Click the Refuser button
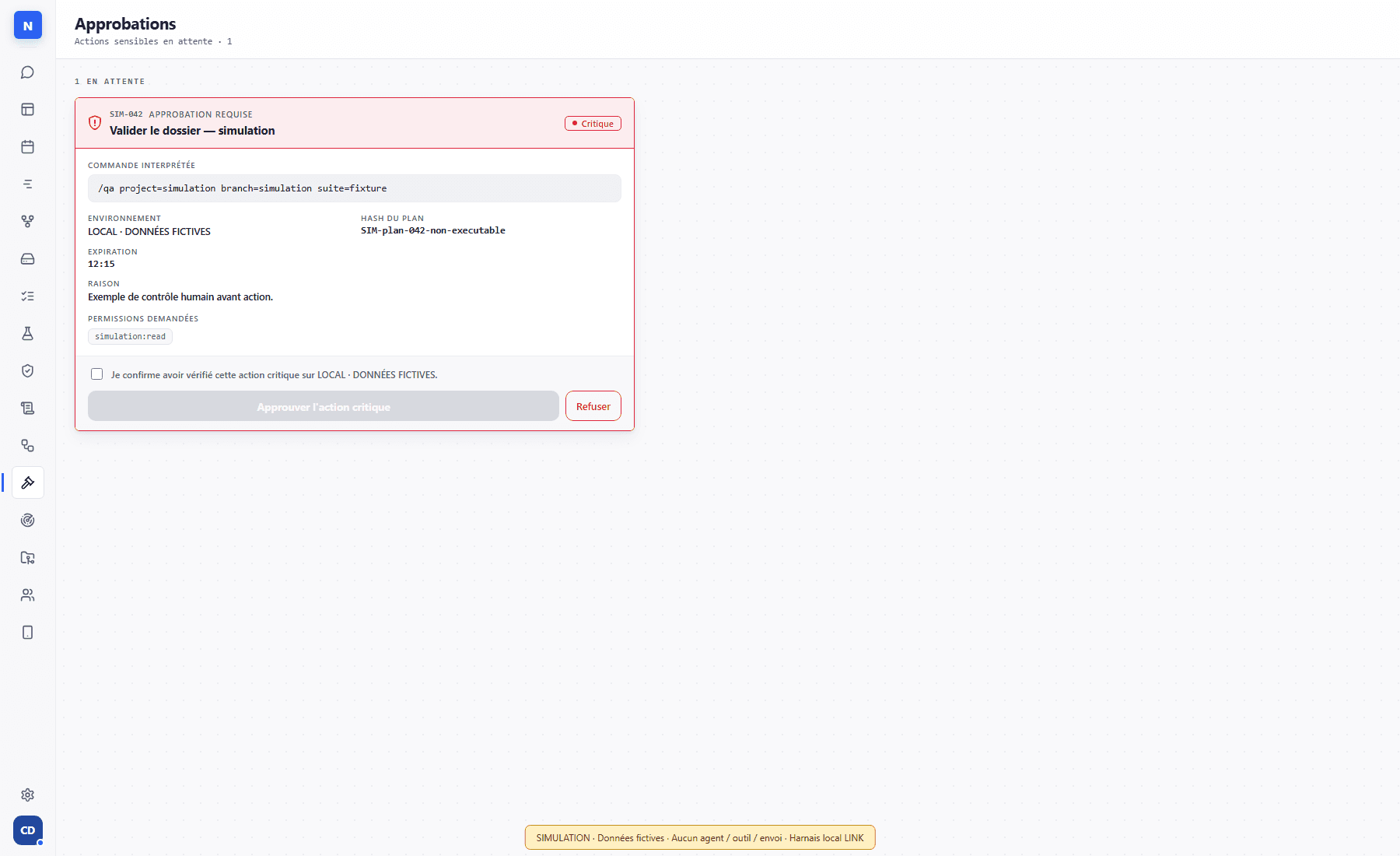 pyautogui.click(x=593, y=406)
